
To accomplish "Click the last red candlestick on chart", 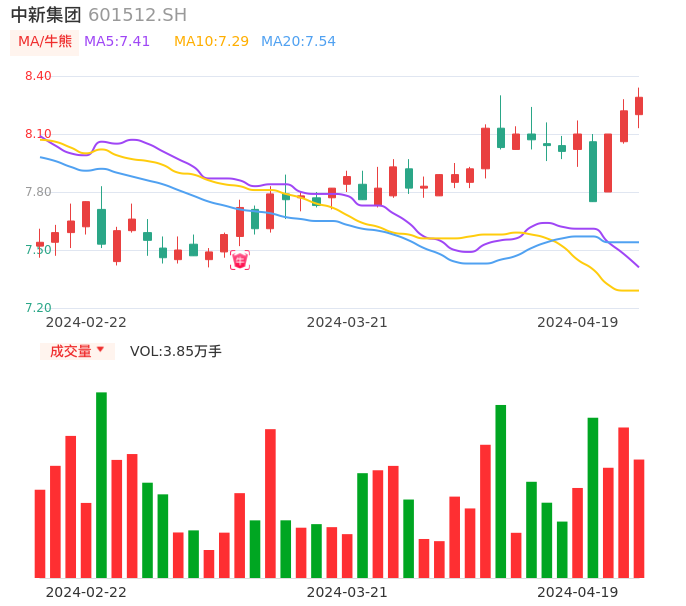I will [639, 105].
